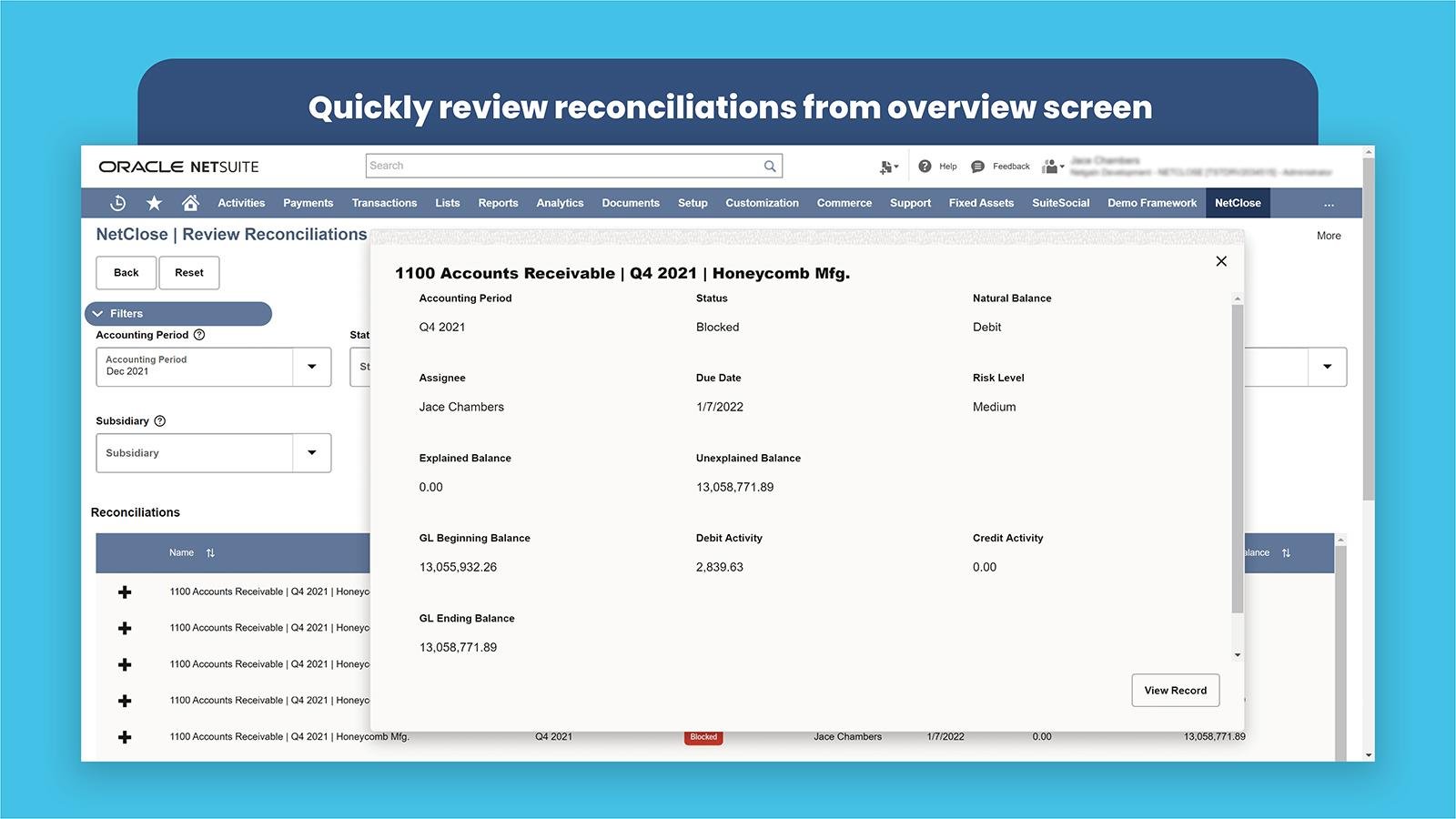1456x819 pixels.
Task: Open the Documents menu
Action: (631, 203)
